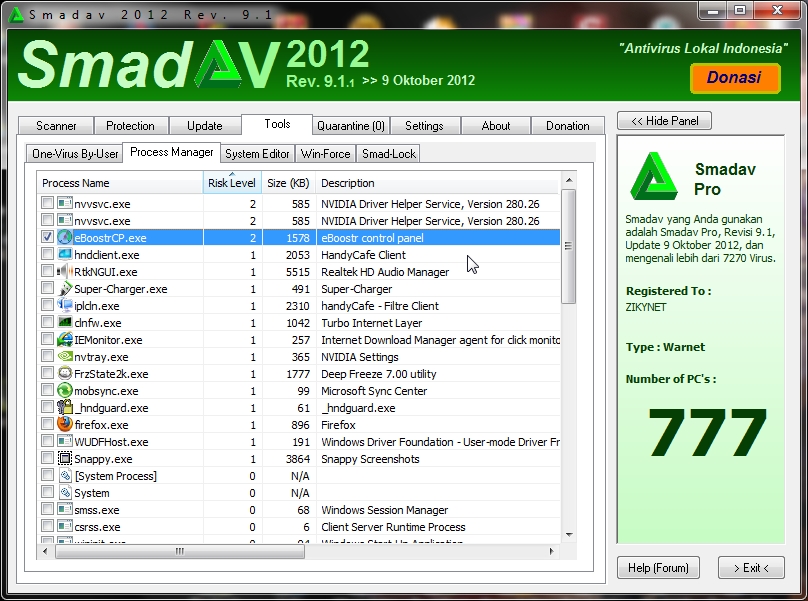The height and width of the screenshot is (601, 808).
Task: Click the vertical scrollbar thumb of process list
Action: 568,246
